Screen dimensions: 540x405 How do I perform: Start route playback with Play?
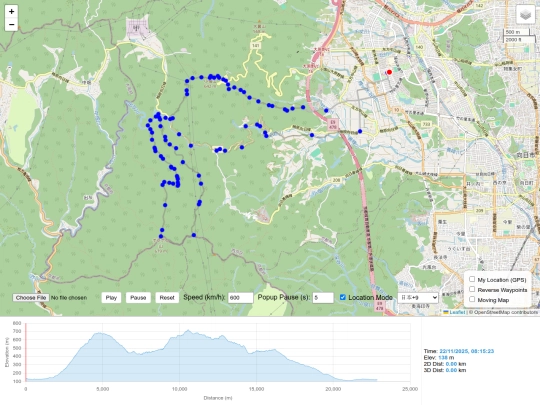pyautogui.click(x=111, y=298)
